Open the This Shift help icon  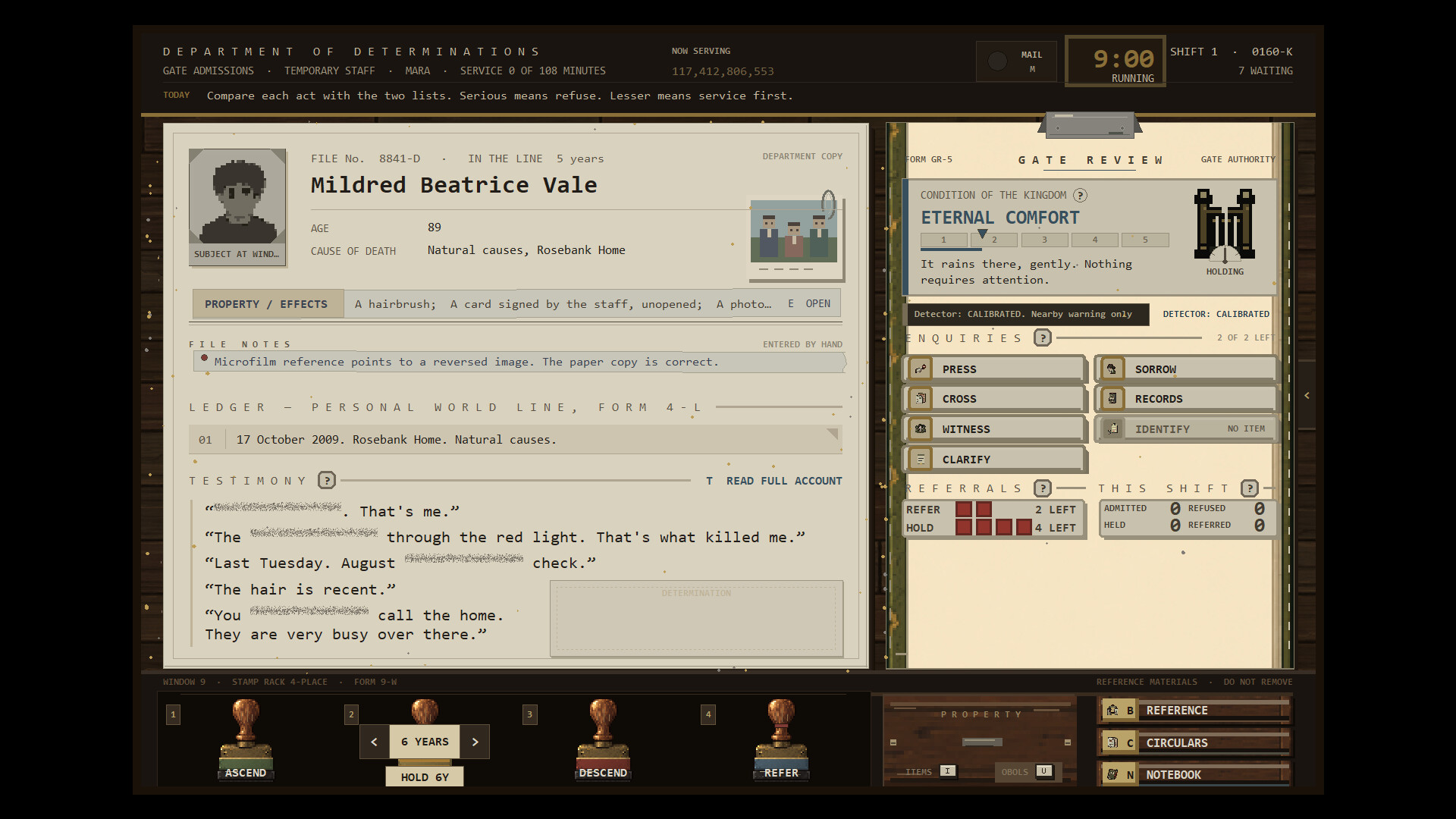tap(1250, 488)
